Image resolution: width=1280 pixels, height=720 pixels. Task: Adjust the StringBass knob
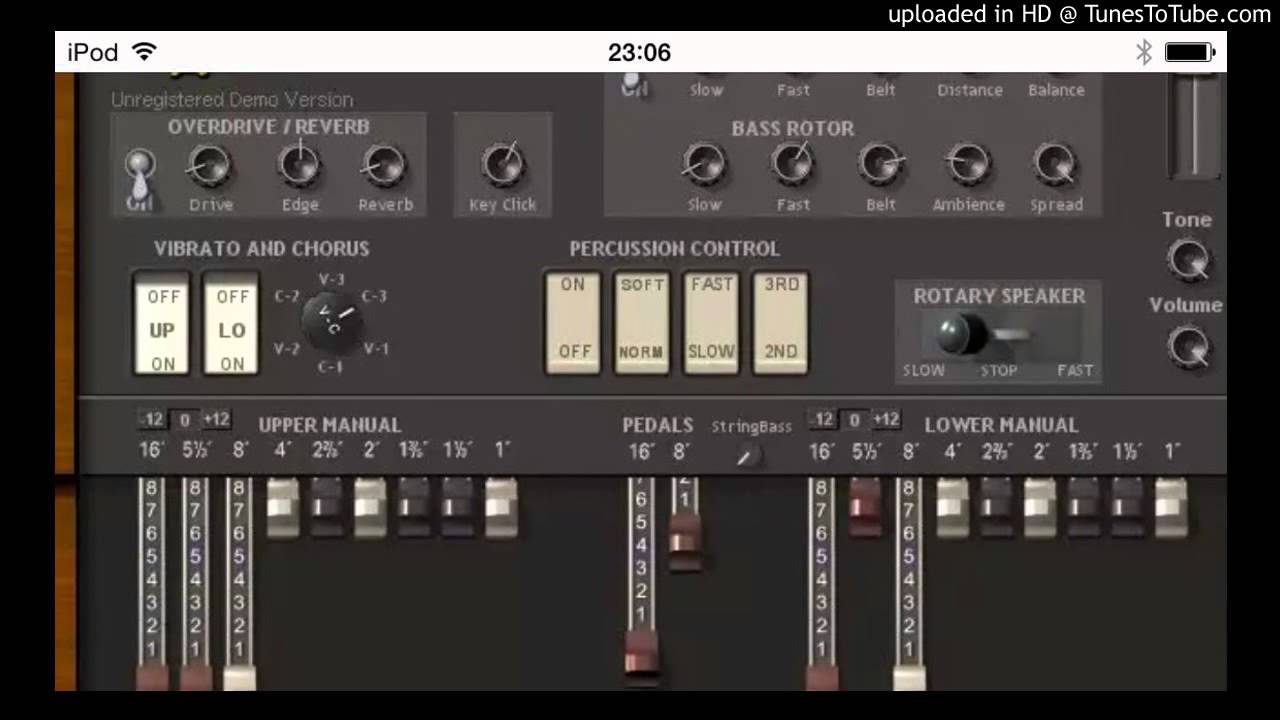coord(746,456)
